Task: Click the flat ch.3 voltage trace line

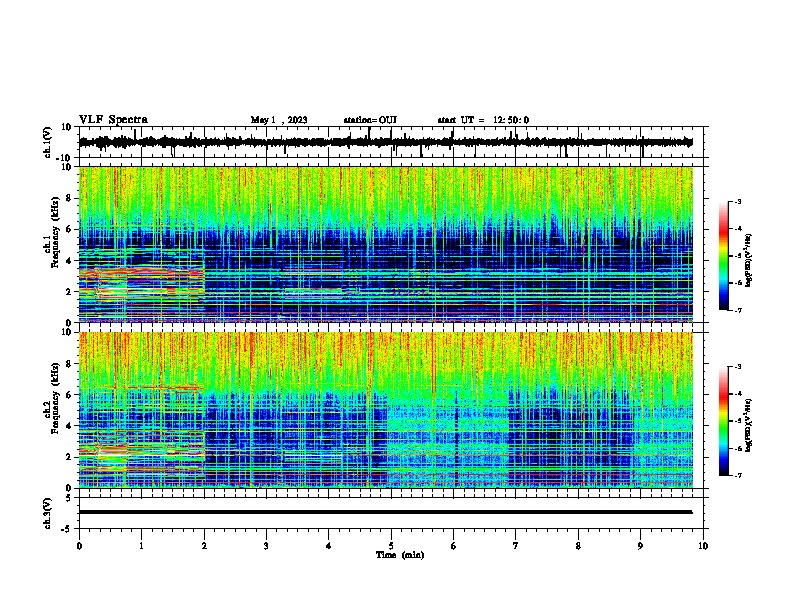Action: 386,512
